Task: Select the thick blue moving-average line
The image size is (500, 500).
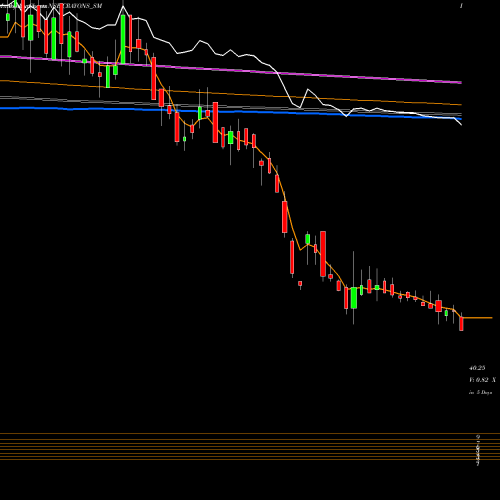Action: point(231,111)
